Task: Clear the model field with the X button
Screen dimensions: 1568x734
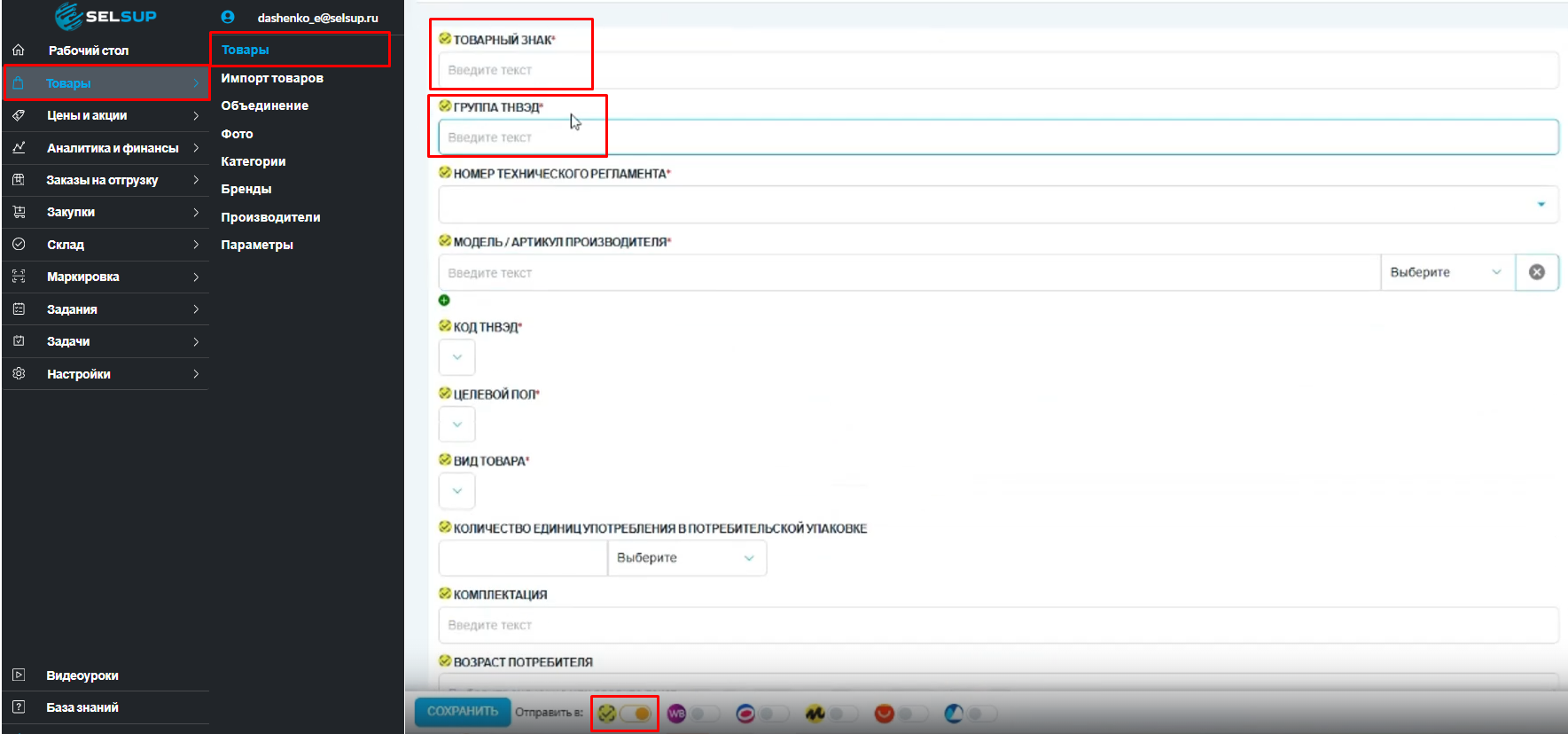Action: point(1537,272)
